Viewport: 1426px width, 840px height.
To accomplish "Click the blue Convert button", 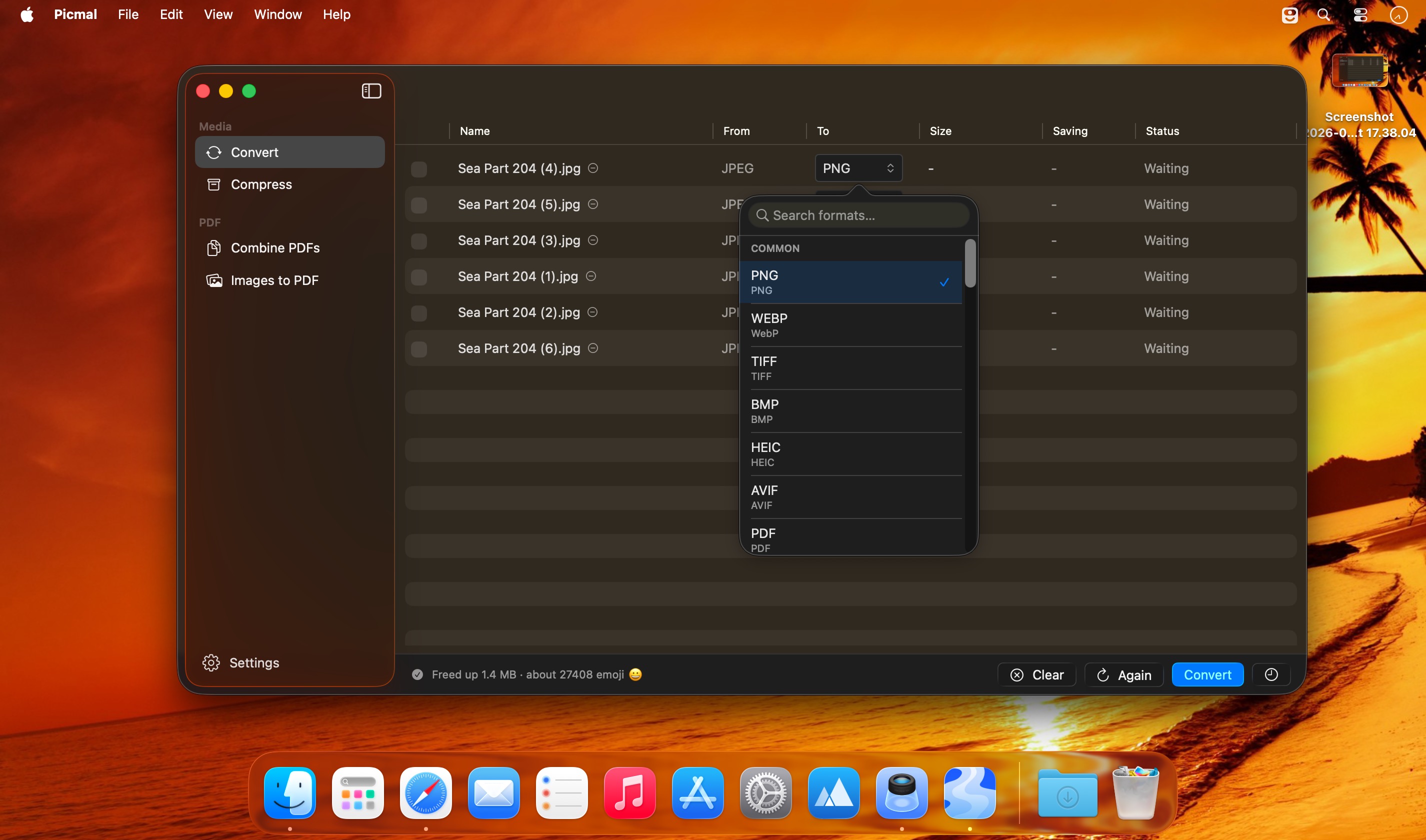I will (1207, 674).
